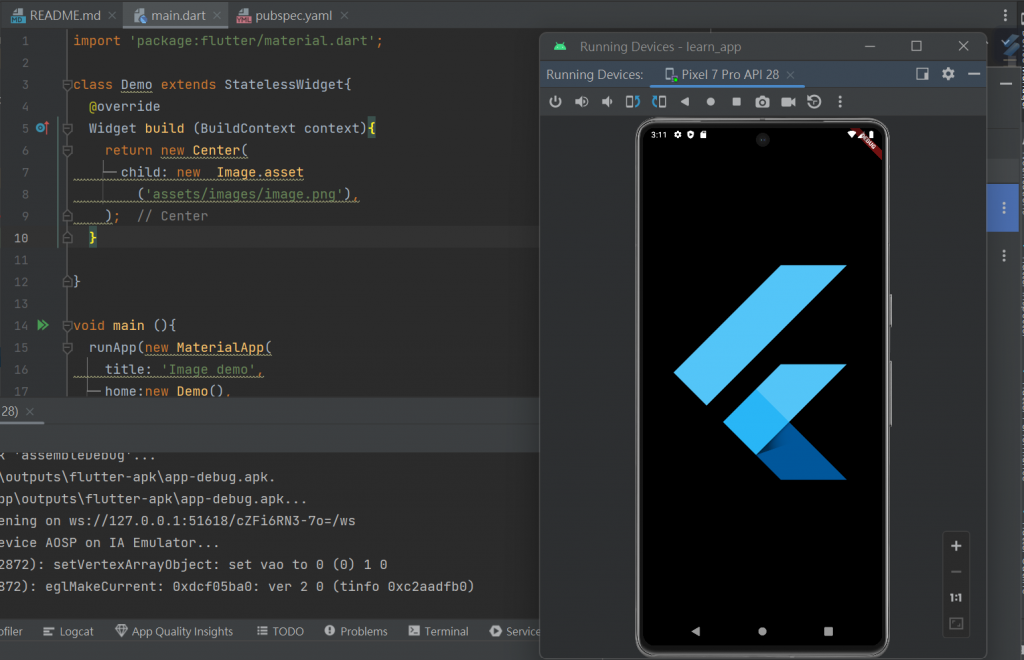Open TODO tool window

point(281,631)
